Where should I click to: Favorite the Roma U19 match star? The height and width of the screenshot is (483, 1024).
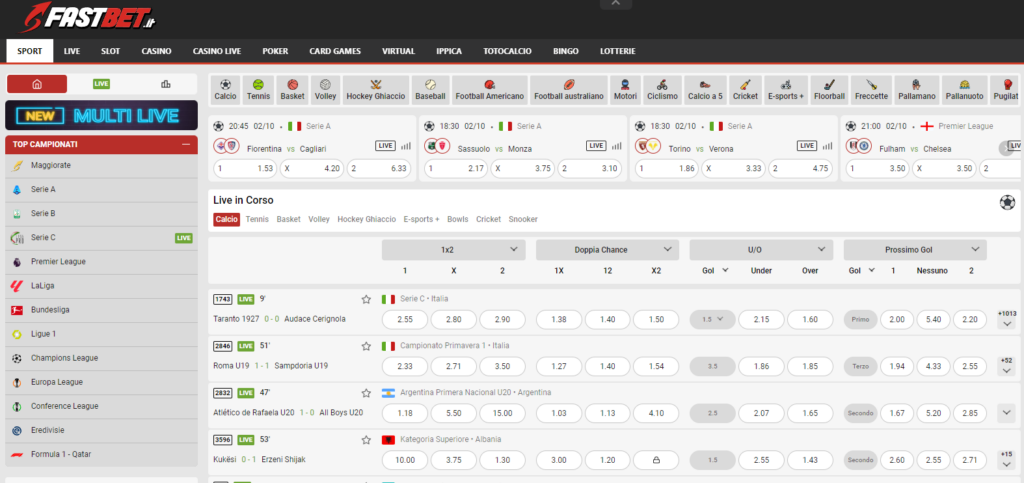click(366, 346)
